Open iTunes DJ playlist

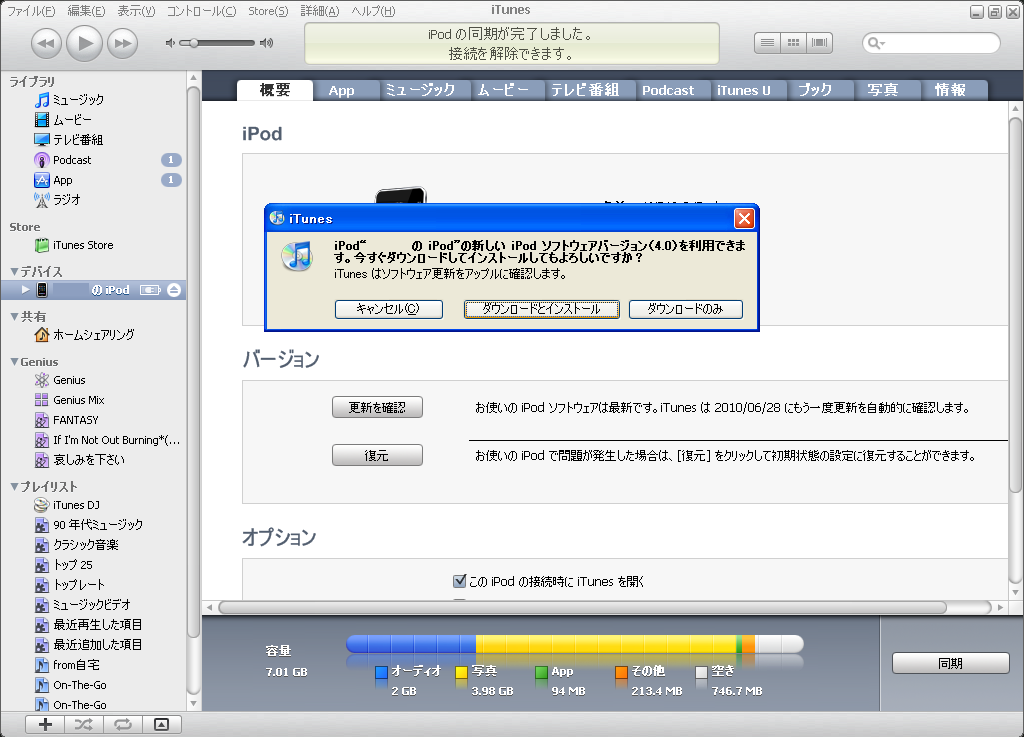coord(67,505)
